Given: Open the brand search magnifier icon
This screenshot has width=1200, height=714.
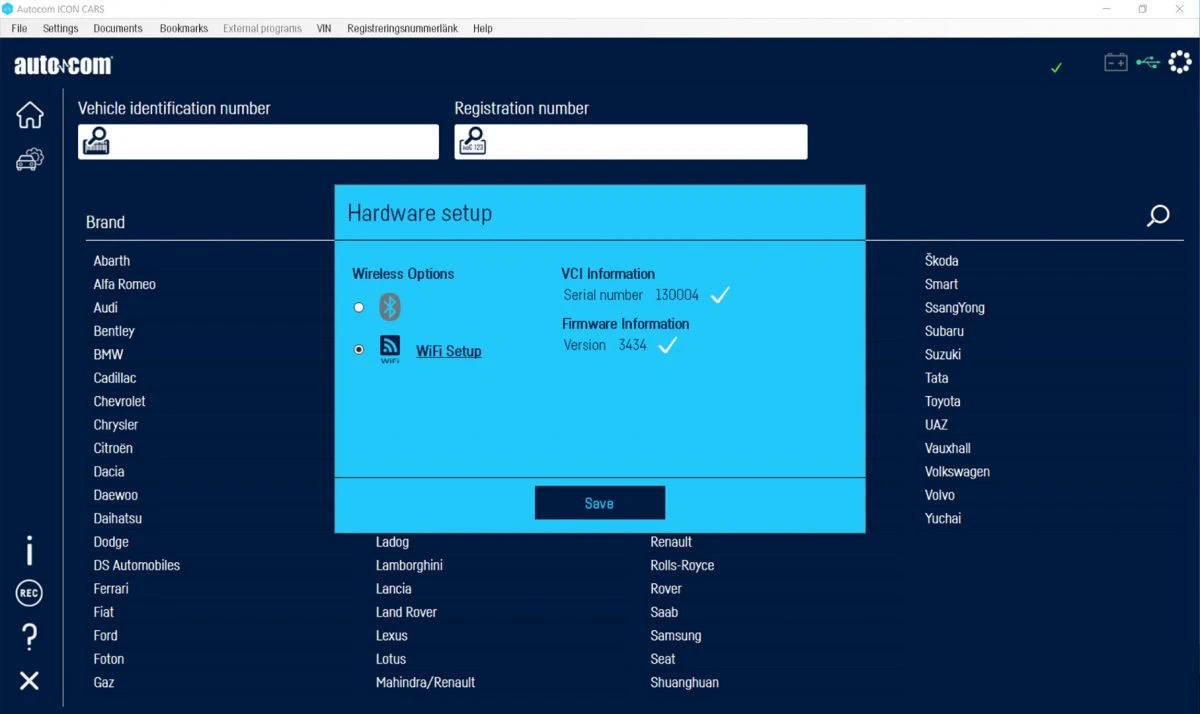Looking at the screenshot, I should point(1158,216).
